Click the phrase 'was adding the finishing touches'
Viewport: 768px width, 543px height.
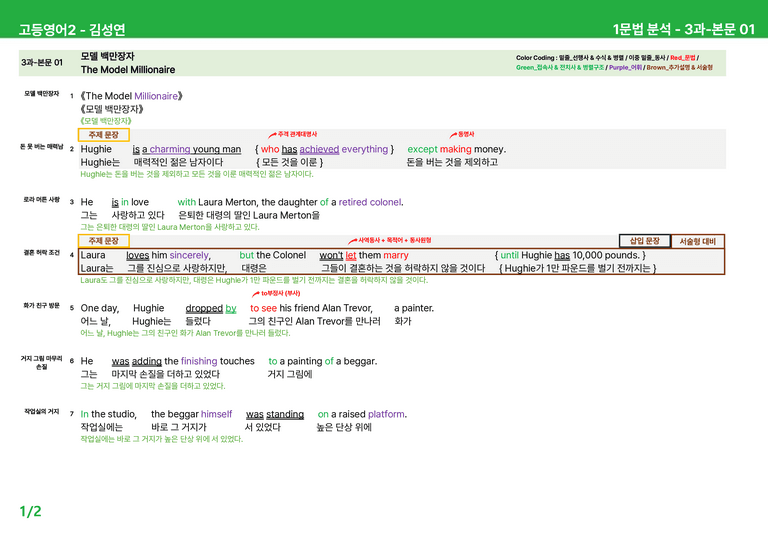(183, 361)
